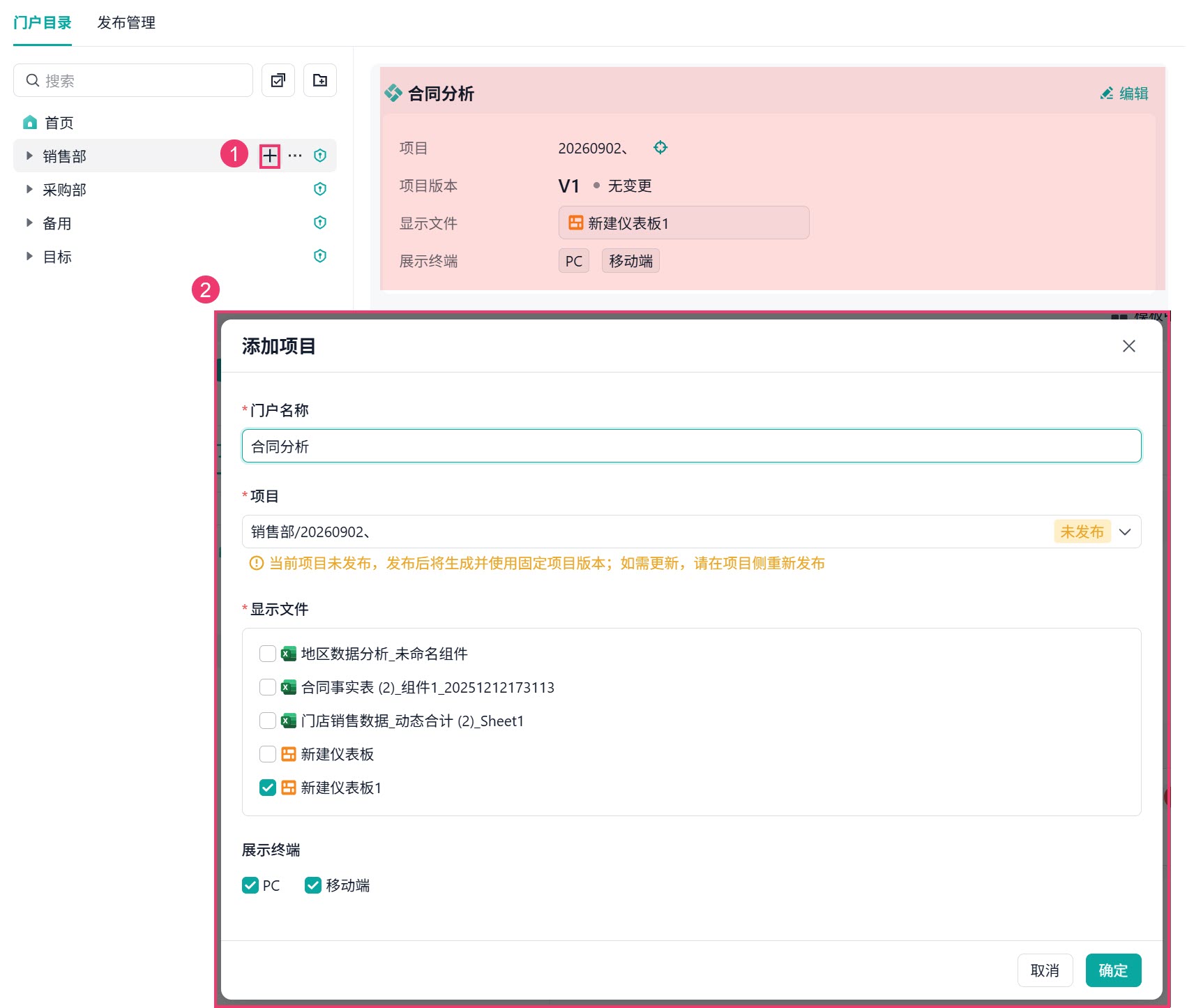Click the new folder icon beside the search box

click(x=320, y=80)
